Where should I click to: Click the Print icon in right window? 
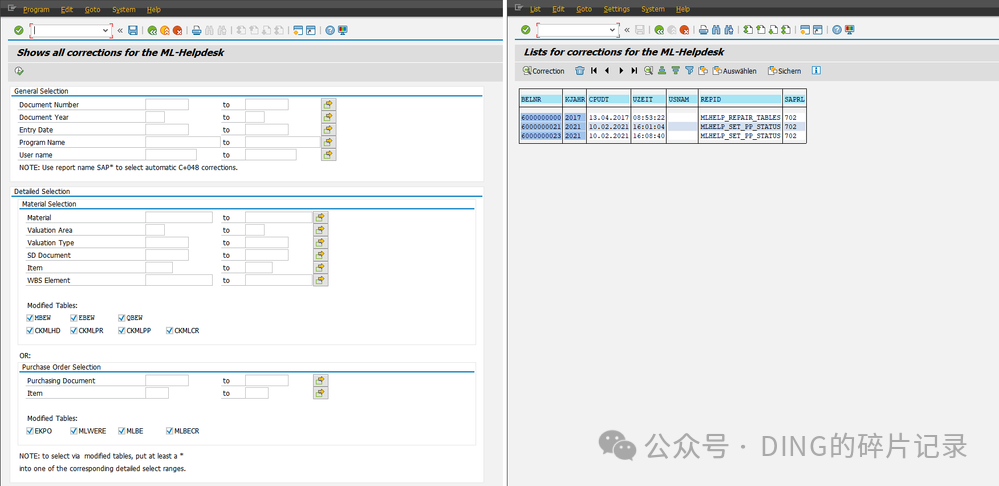(703, 29)
